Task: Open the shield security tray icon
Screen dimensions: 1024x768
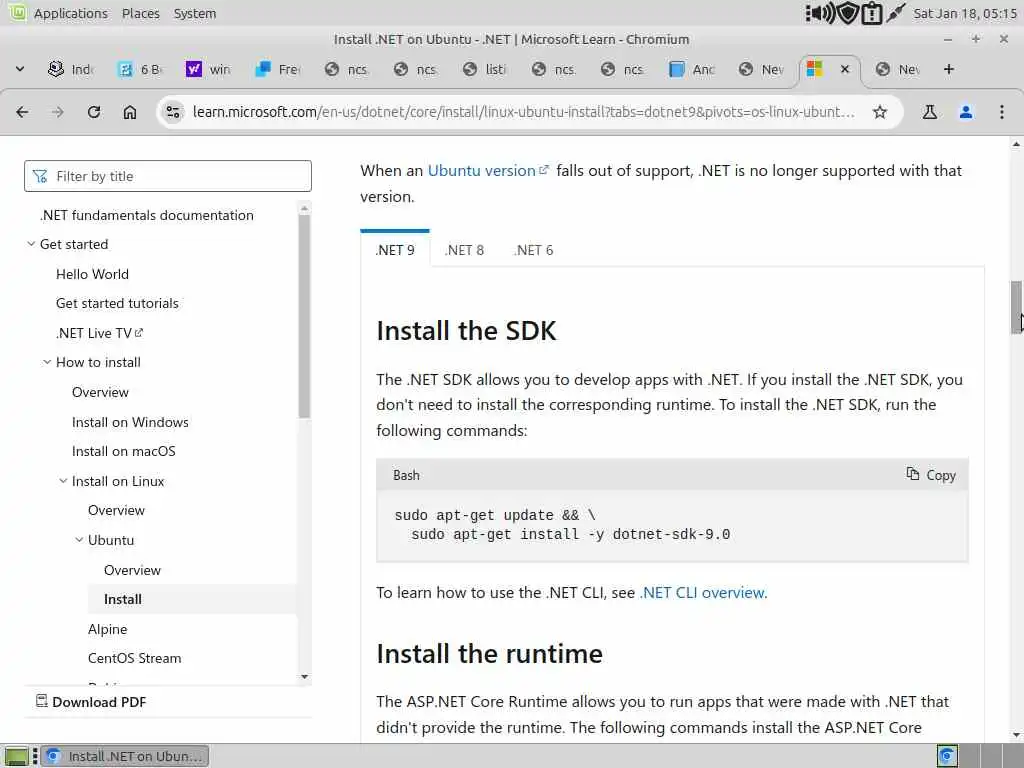Action: click(x=848, y=13)
